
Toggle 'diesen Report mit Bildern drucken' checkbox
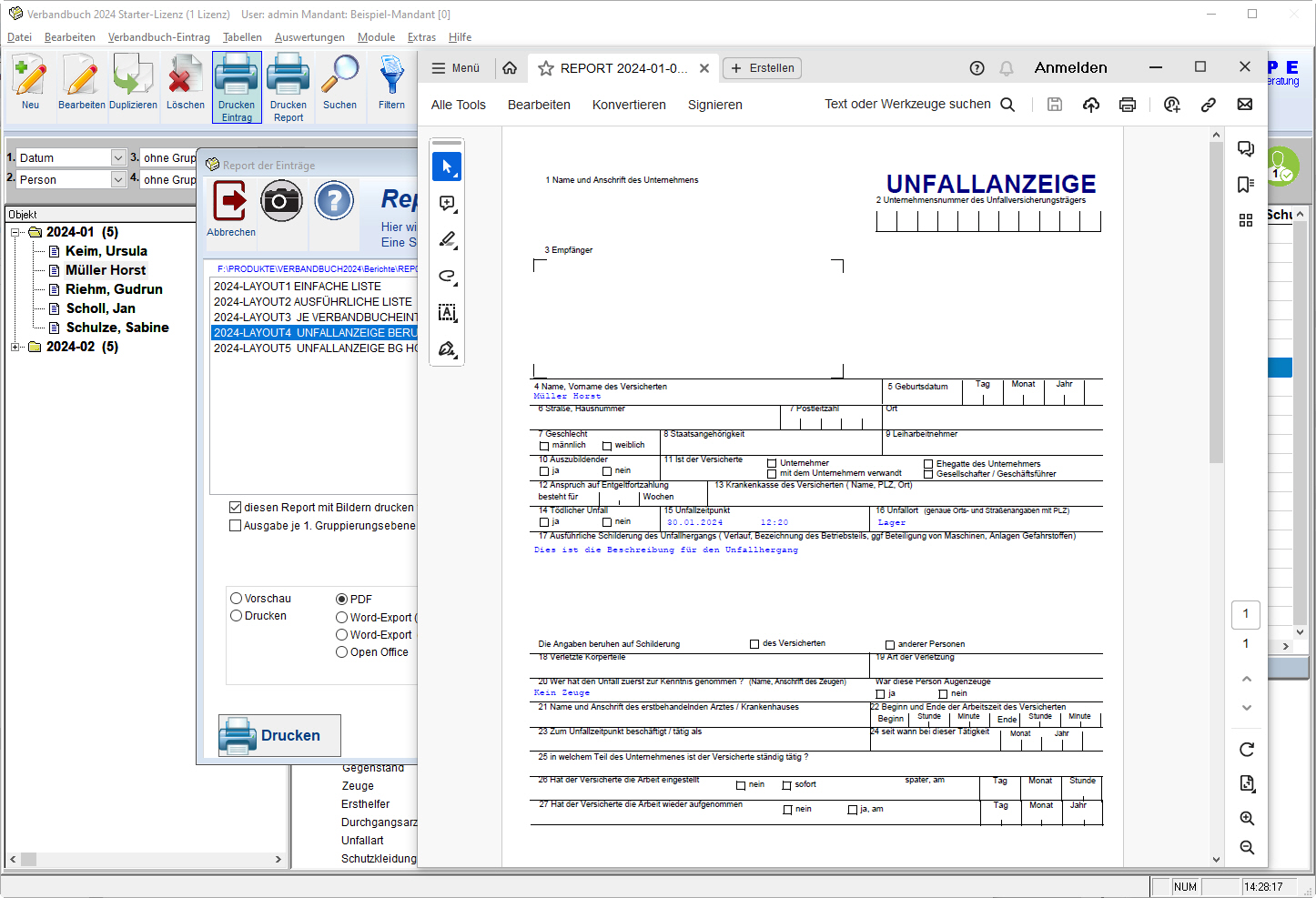236,508
